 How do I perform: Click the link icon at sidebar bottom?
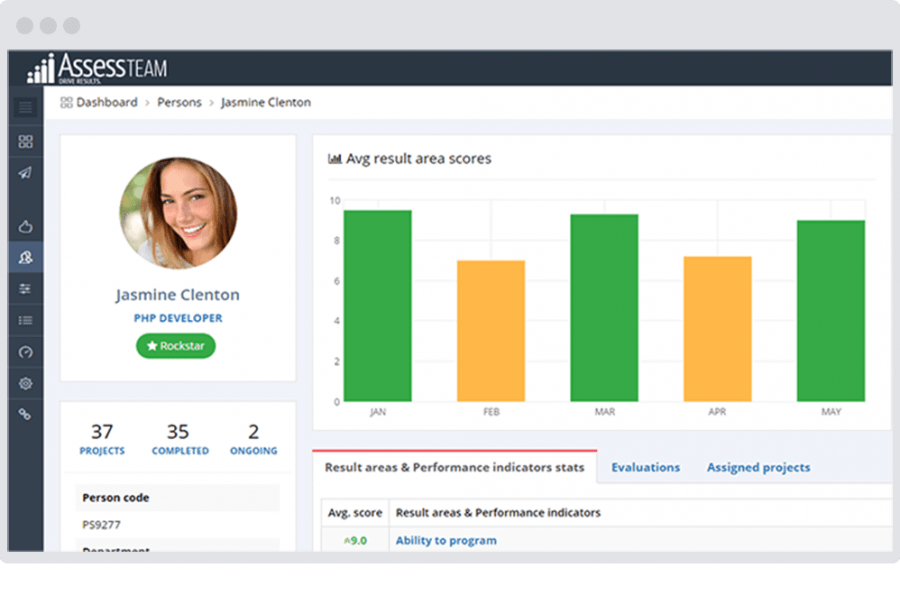[x=25, y=414]
